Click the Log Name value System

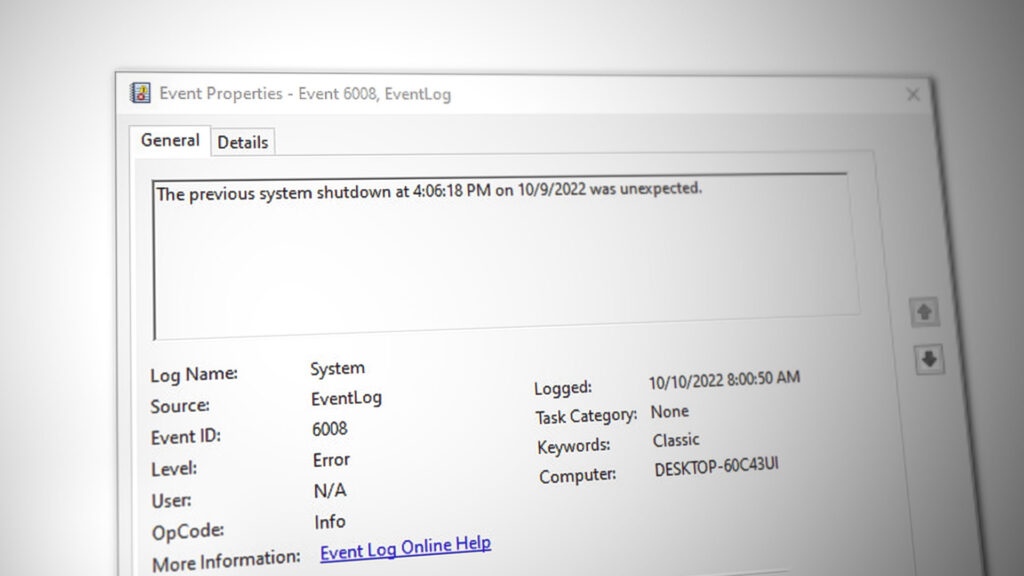337,367
